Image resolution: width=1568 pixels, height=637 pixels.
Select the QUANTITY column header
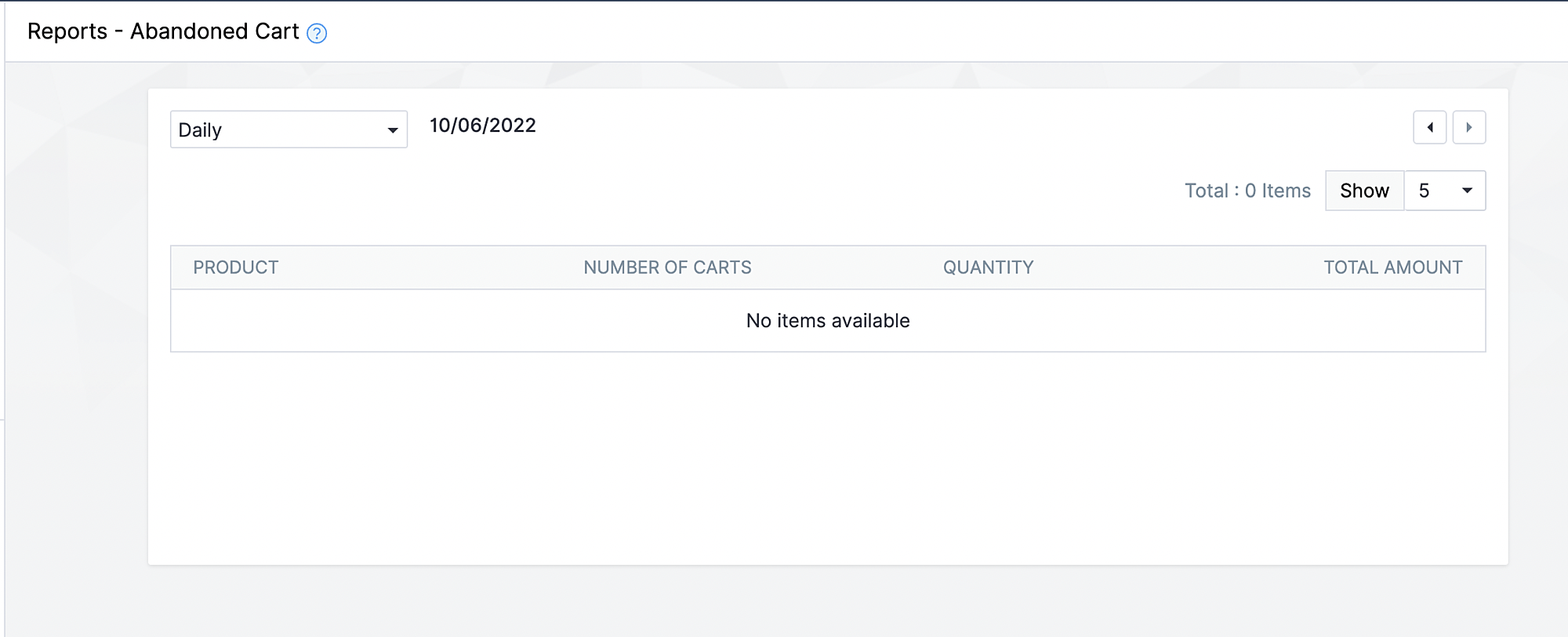click(x=988, y=268)
